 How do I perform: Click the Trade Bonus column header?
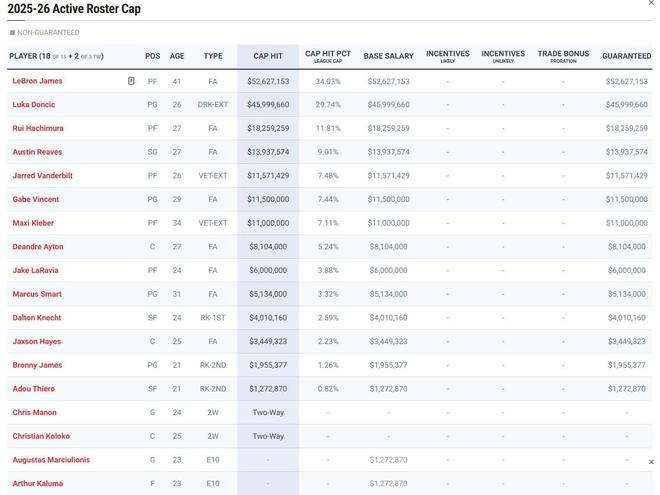563,56
